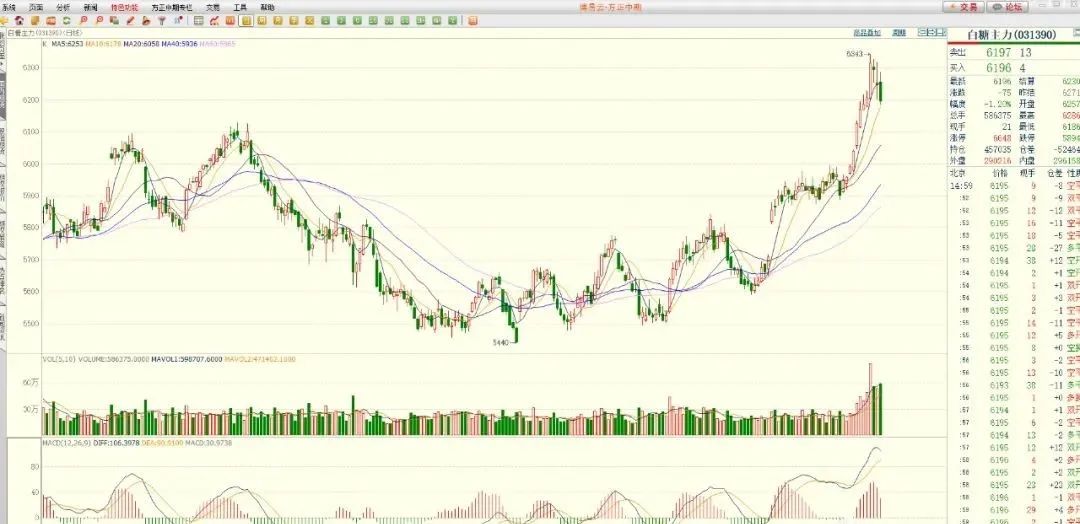This screenshot has width=1080, height=524.
Task: Open the 系统 menu
Action: pos(9,7)
